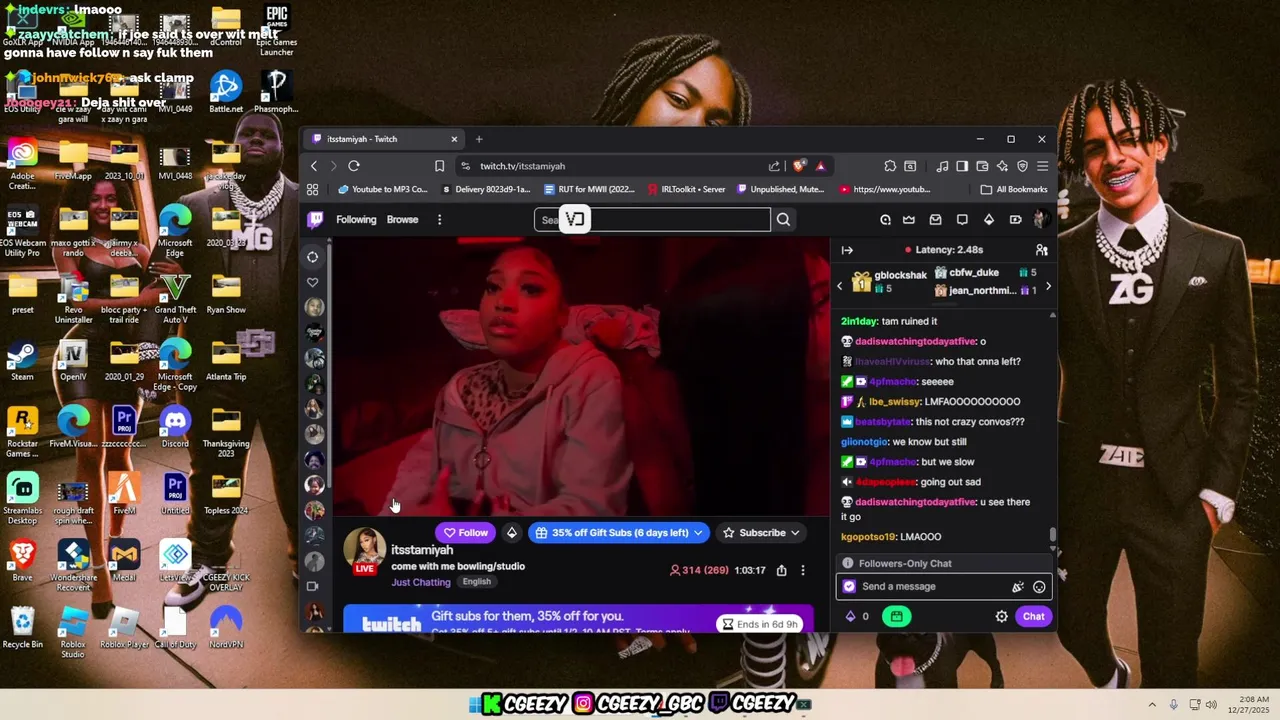Open NordVPN desktop shortcut
This screenshot has width=1280, height=720.
point(226,629)
